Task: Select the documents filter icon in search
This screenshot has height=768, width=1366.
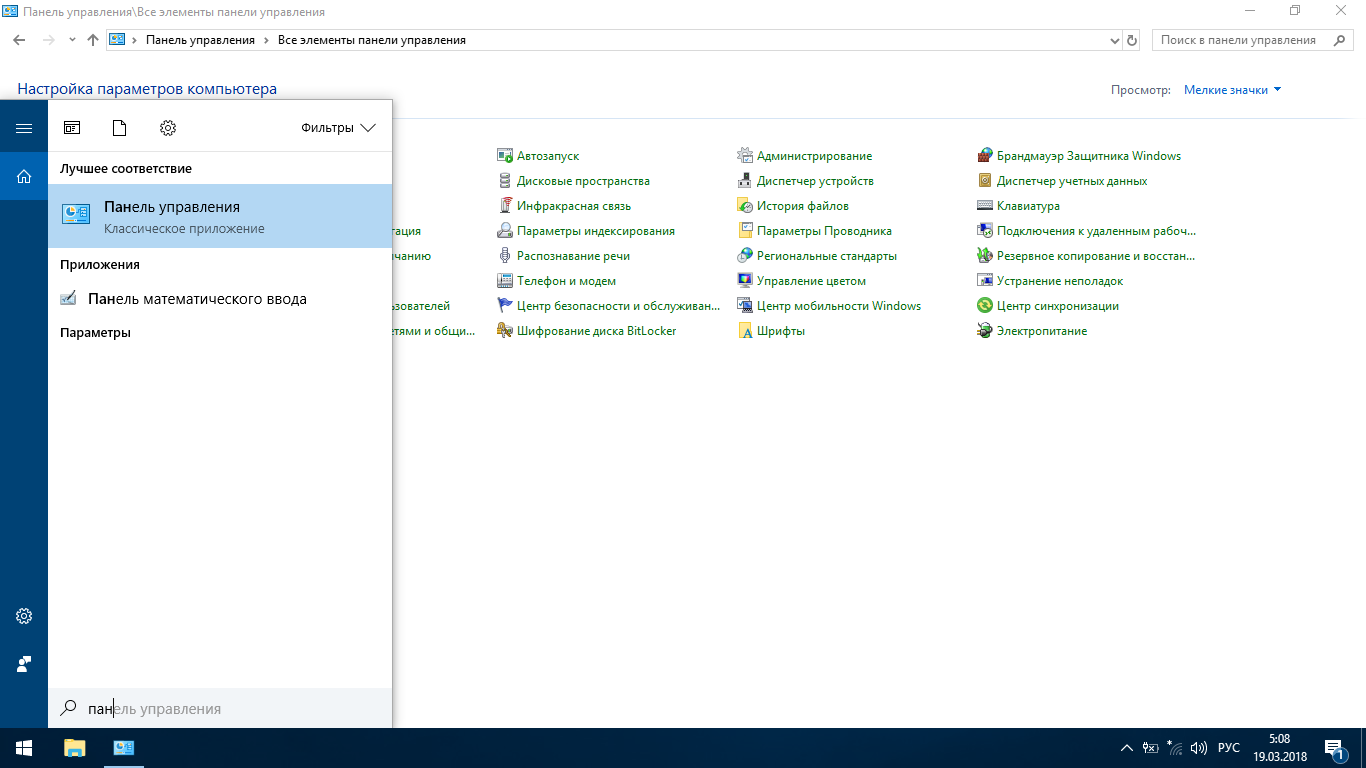Action: coord(120,128)
